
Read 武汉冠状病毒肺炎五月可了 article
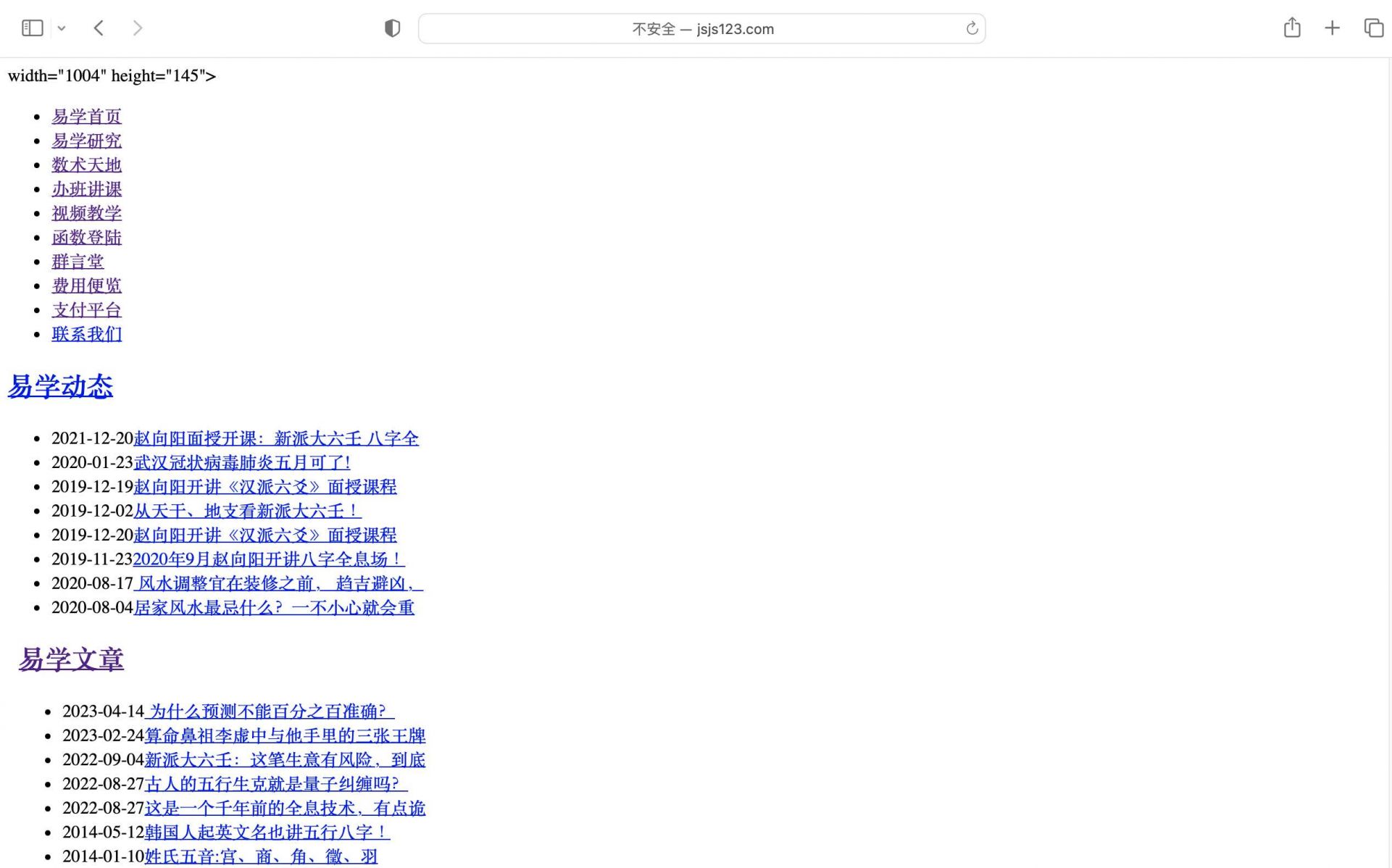pyautogui.click(x=242, y=462)
